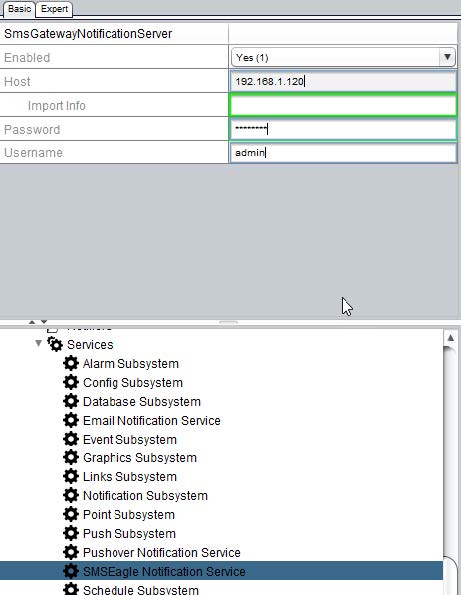Select Notification Subsystem in tree

(145, 496)
